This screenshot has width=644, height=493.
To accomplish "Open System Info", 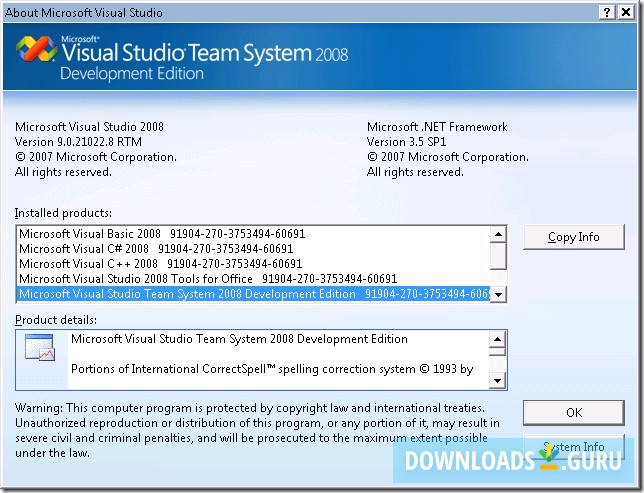I will point(574,446).
